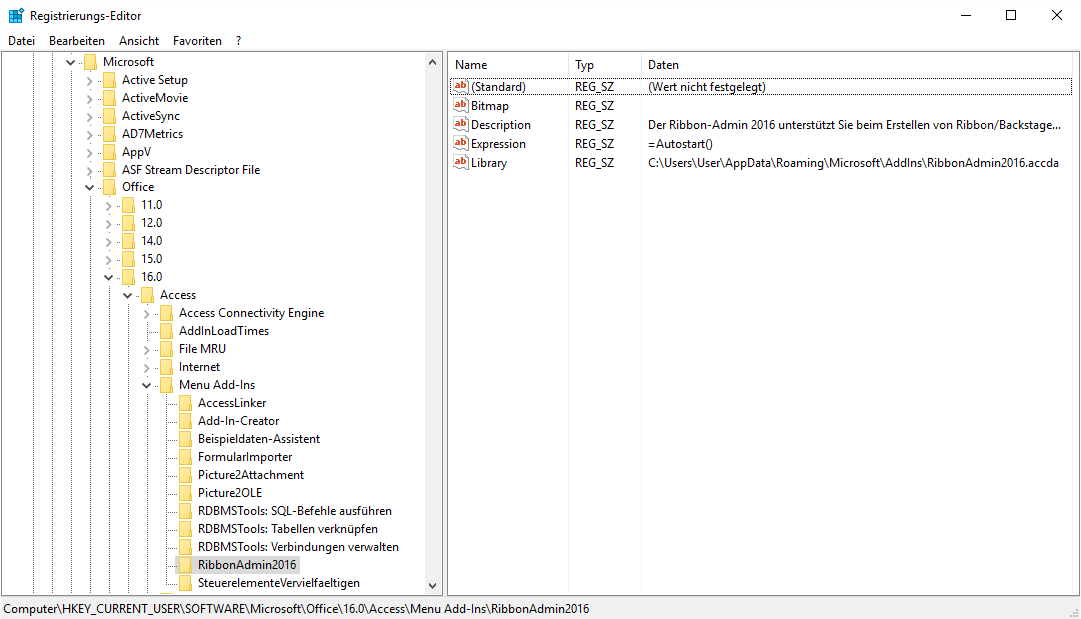Close the Registrierungs-Editor window

1056,15
